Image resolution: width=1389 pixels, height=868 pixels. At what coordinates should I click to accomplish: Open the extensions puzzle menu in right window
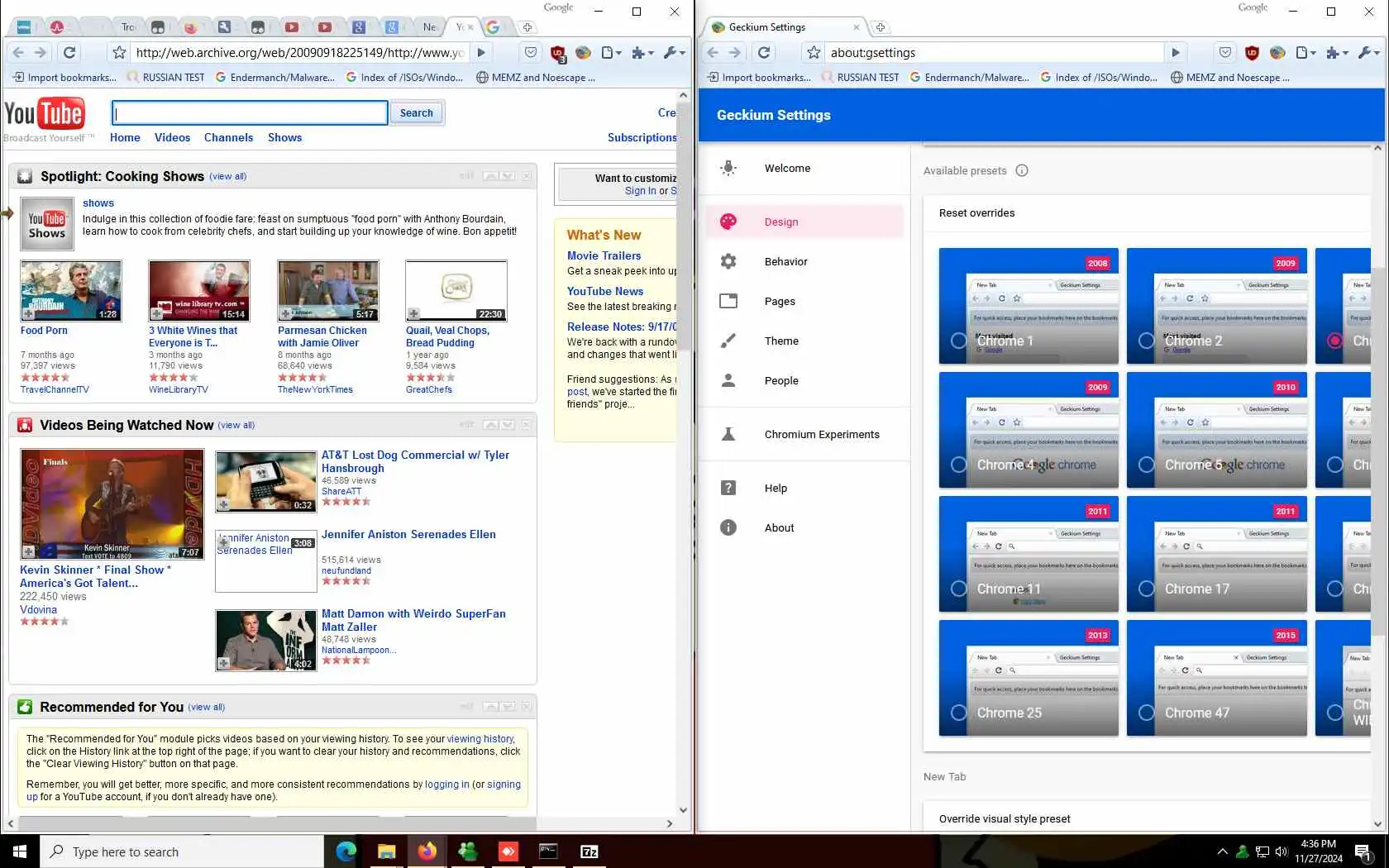(1337, 52)
